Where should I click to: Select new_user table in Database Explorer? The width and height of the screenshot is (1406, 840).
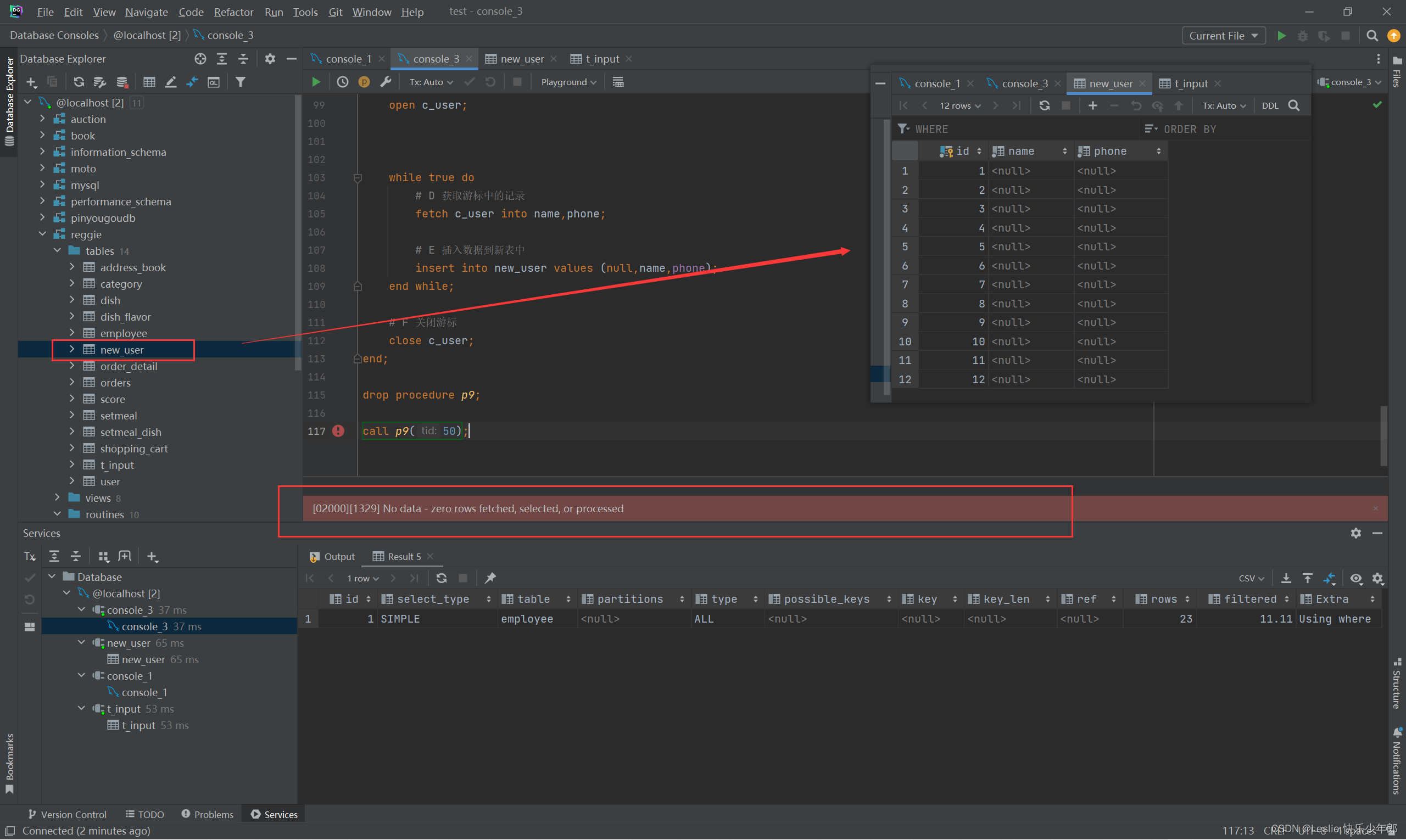(x=120, y=349)
